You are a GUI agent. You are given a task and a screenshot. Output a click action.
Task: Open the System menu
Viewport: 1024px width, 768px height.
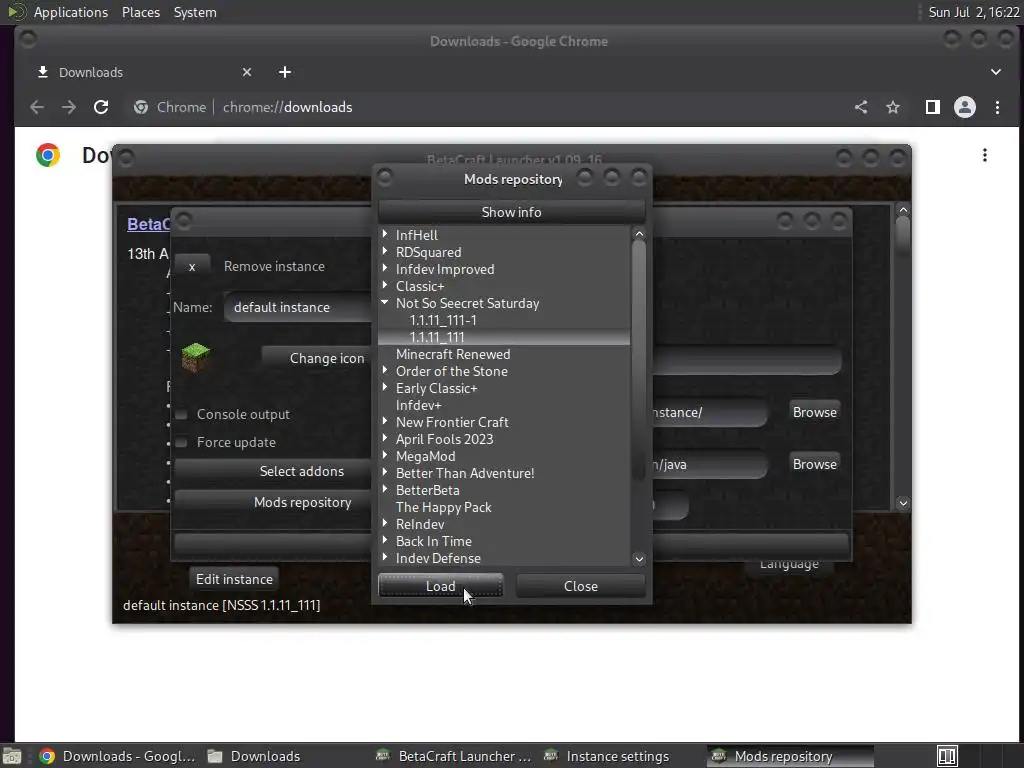pyautogui.click(x=195, y=12)
